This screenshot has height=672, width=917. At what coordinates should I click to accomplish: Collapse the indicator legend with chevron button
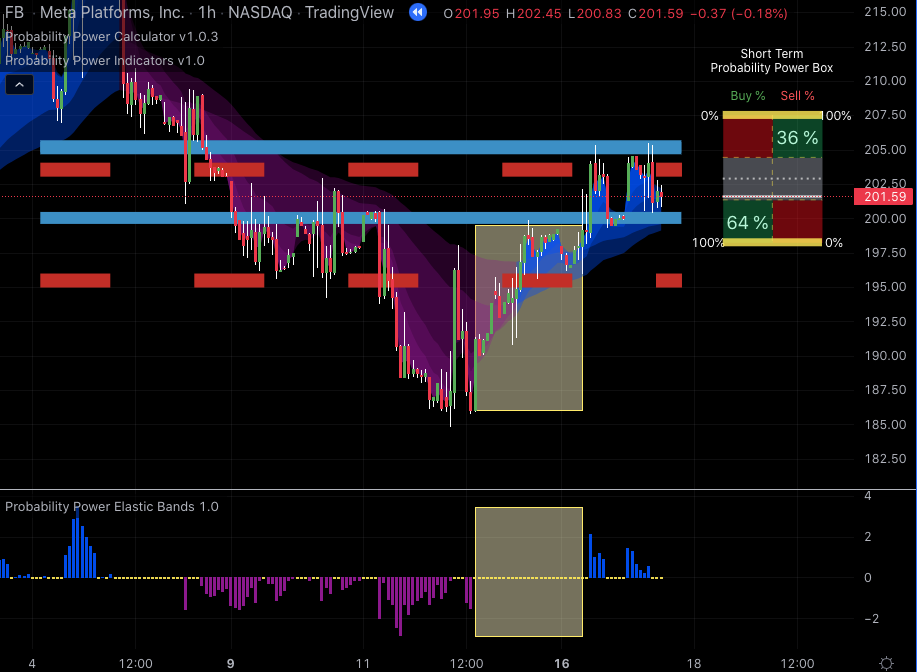20,86
